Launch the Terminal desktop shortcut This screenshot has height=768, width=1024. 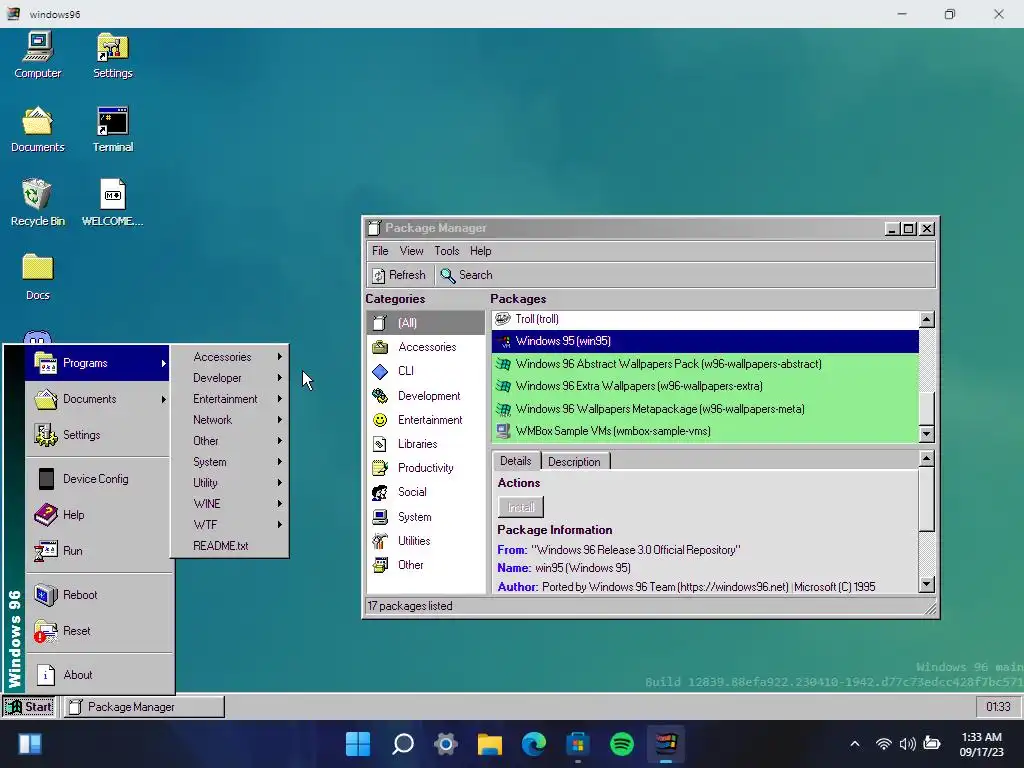point(112,129)
